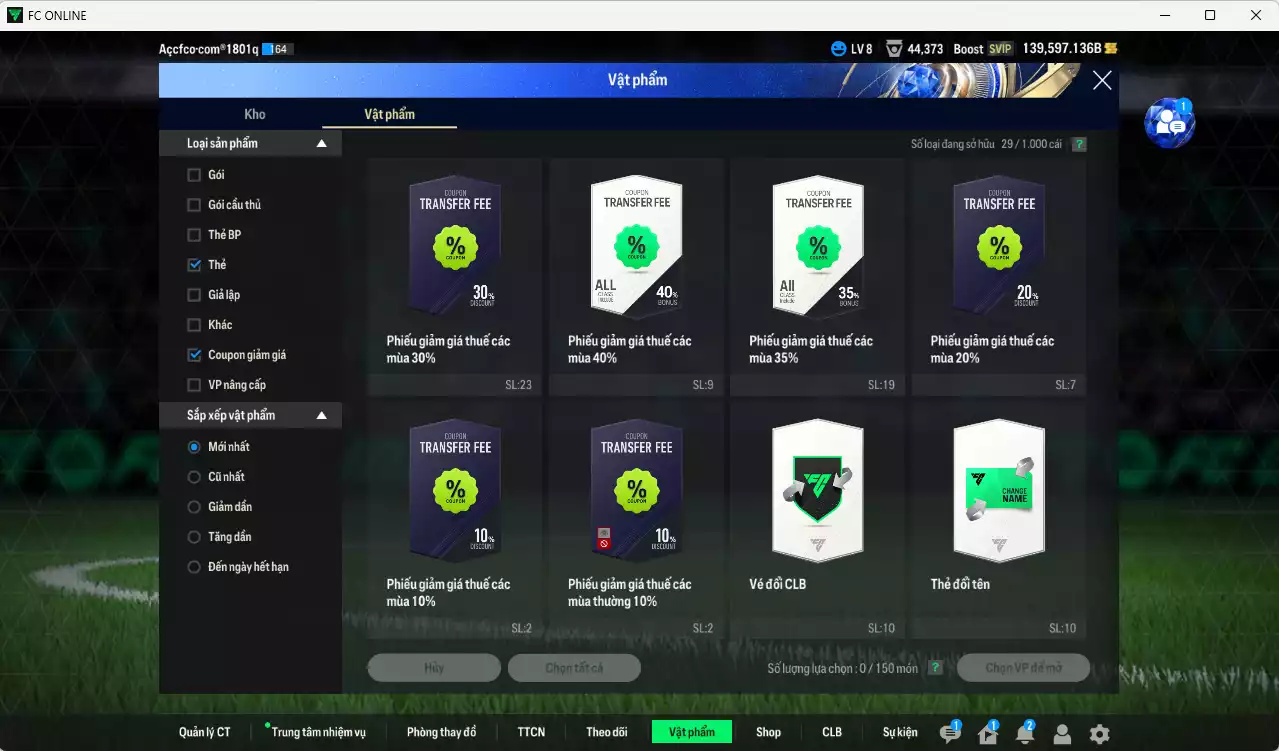Image resolution: width=1279 pixels, height=751 pixels.
Task: Switch to the Kho tab
Action: [254, 114]
